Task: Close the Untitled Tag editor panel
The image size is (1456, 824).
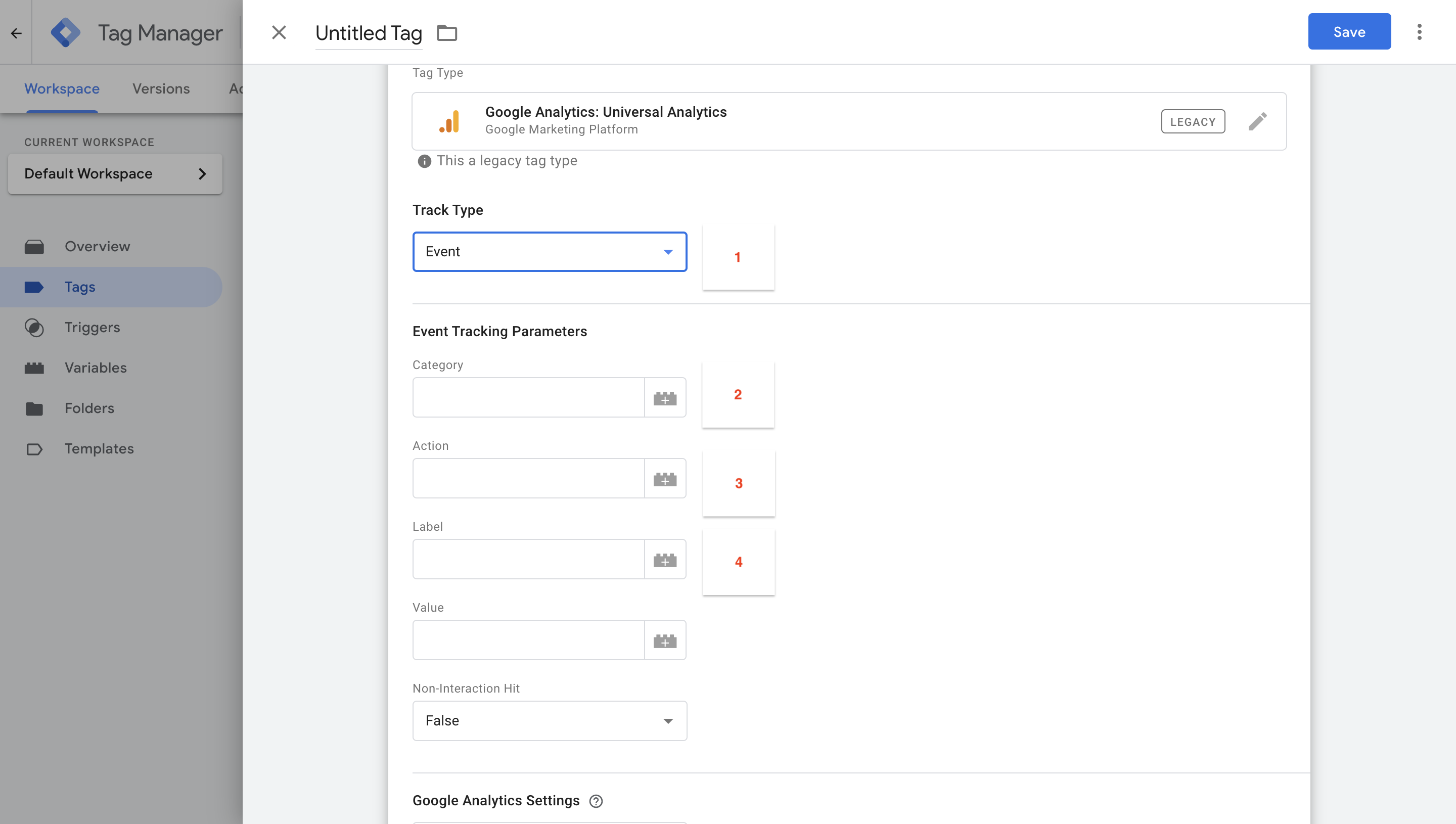Action: coord(279,32)
